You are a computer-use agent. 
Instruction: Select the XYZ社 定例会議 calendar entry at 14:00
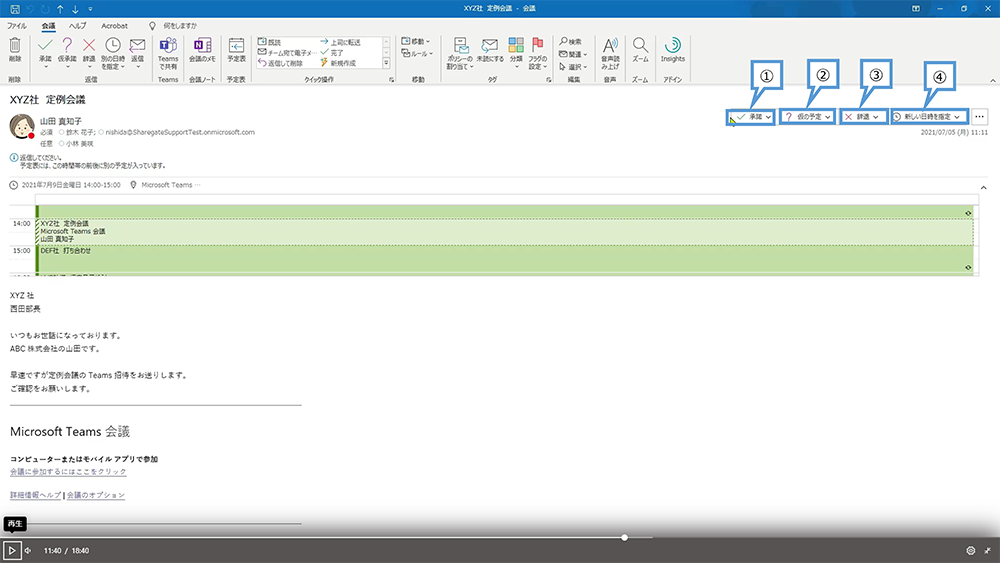[x=504, y=231]
